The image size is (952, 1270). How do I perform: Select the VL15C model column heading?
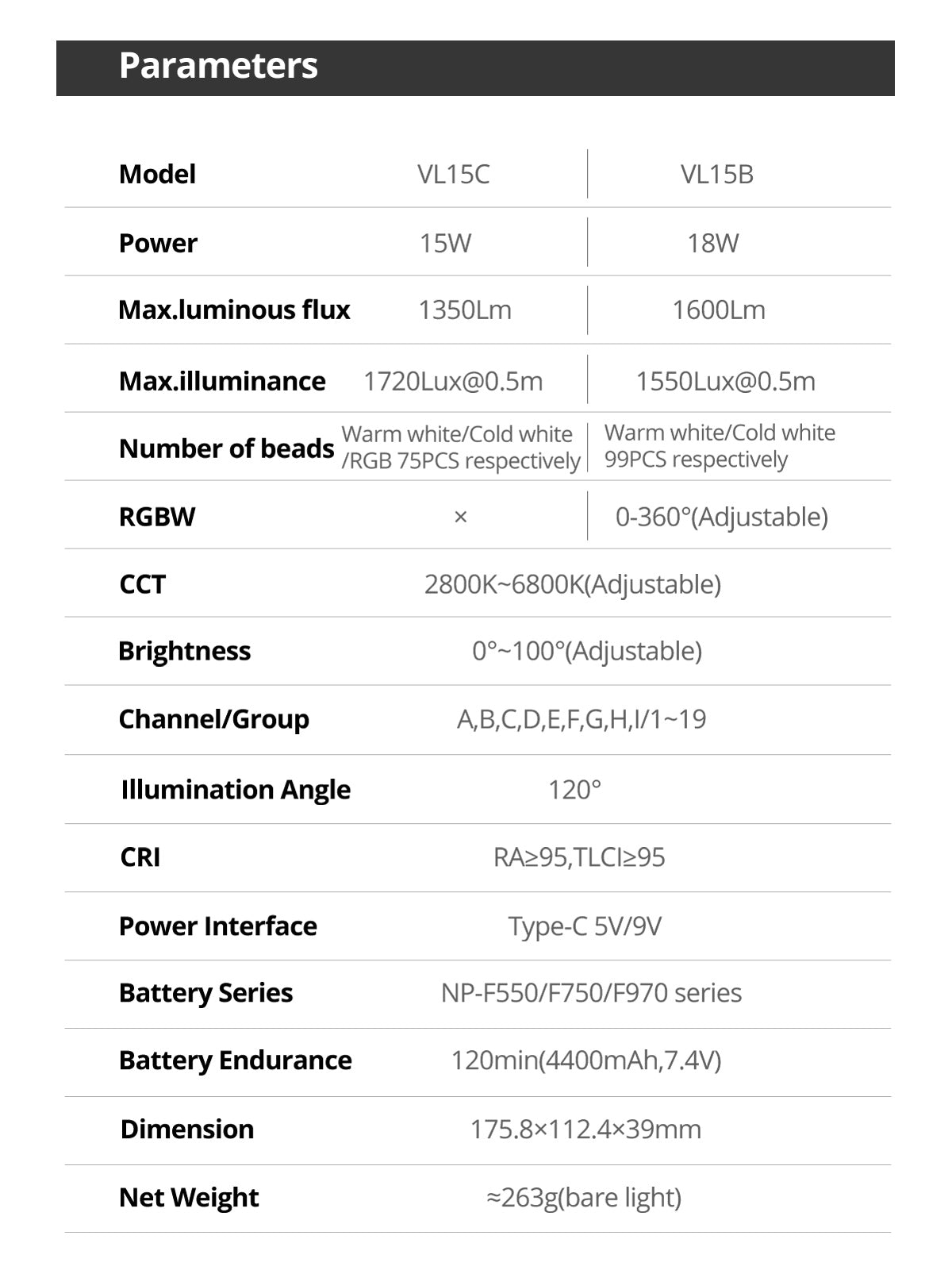(x=454, y=175)
